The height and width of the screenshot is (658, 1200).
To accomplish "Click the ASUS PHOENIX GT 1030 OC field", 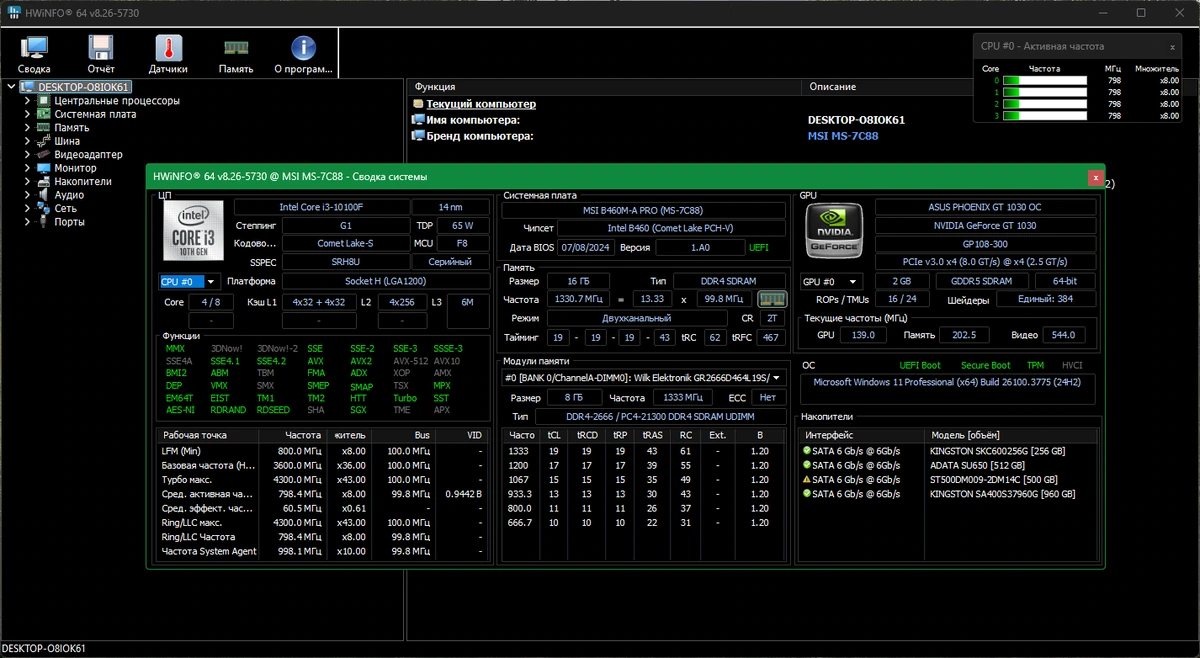I will click(x=986, y=207).
